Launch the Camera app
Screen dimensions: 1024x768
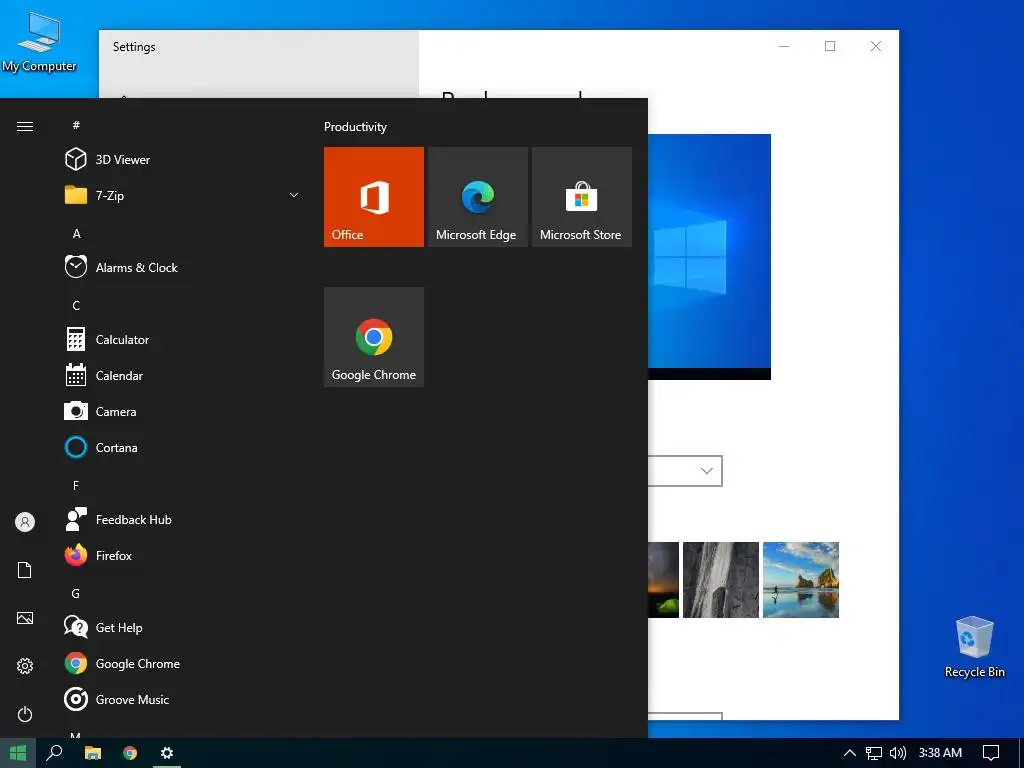coord(180,411)
